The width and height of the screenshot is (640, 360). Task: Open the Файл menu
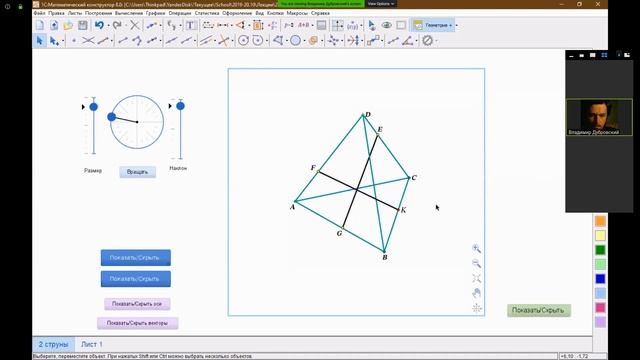tap(40, 13)
